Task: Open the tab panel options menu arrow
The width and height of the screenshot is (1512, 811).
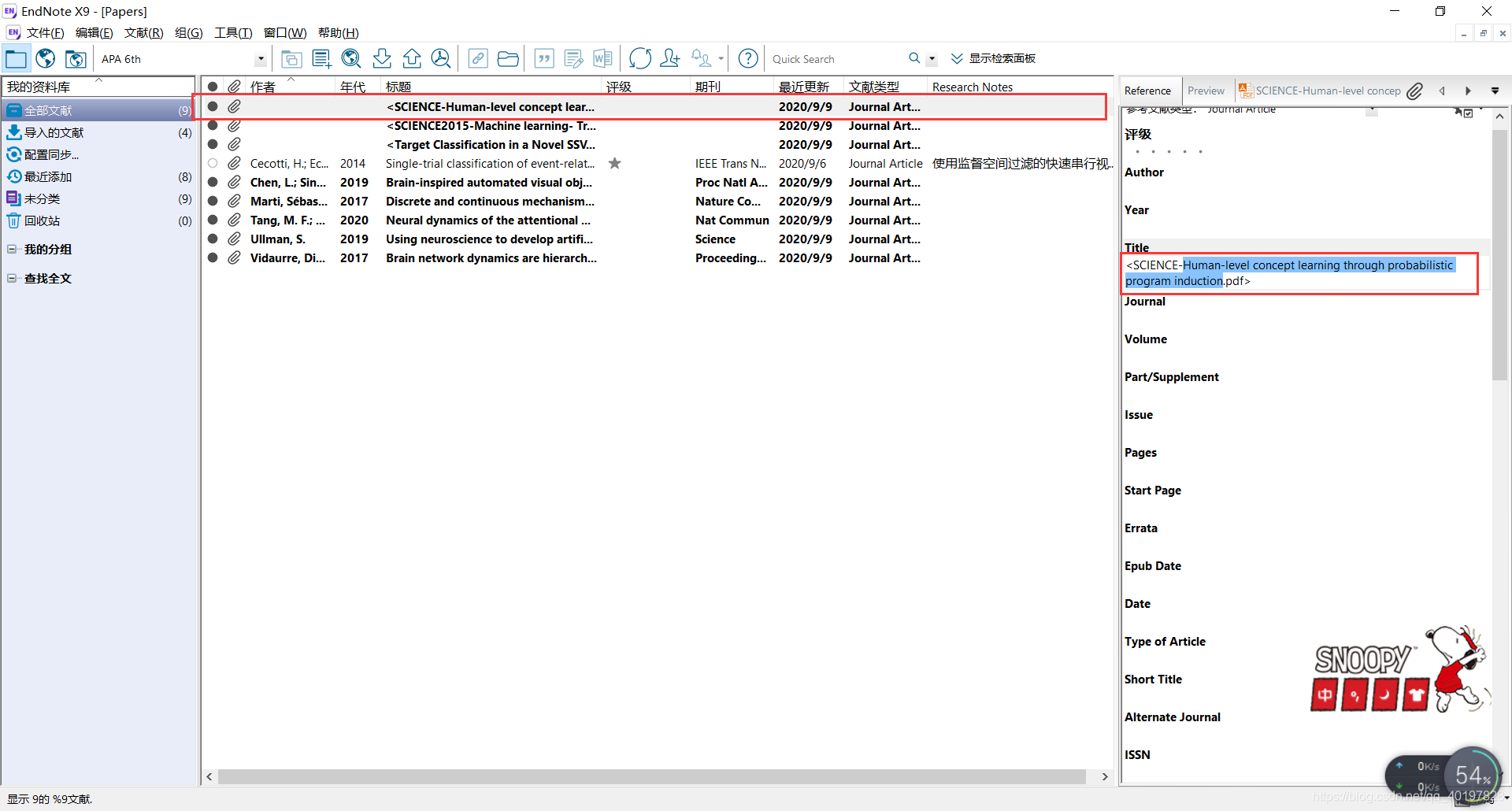Action: 1495,91
